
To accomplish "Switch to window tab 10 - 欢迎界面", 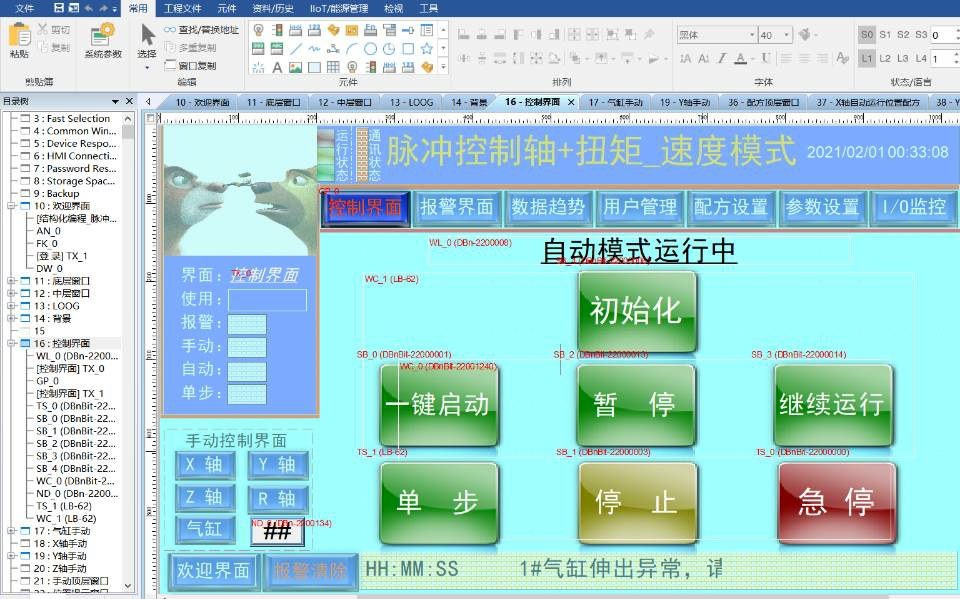I will [202, 102].
